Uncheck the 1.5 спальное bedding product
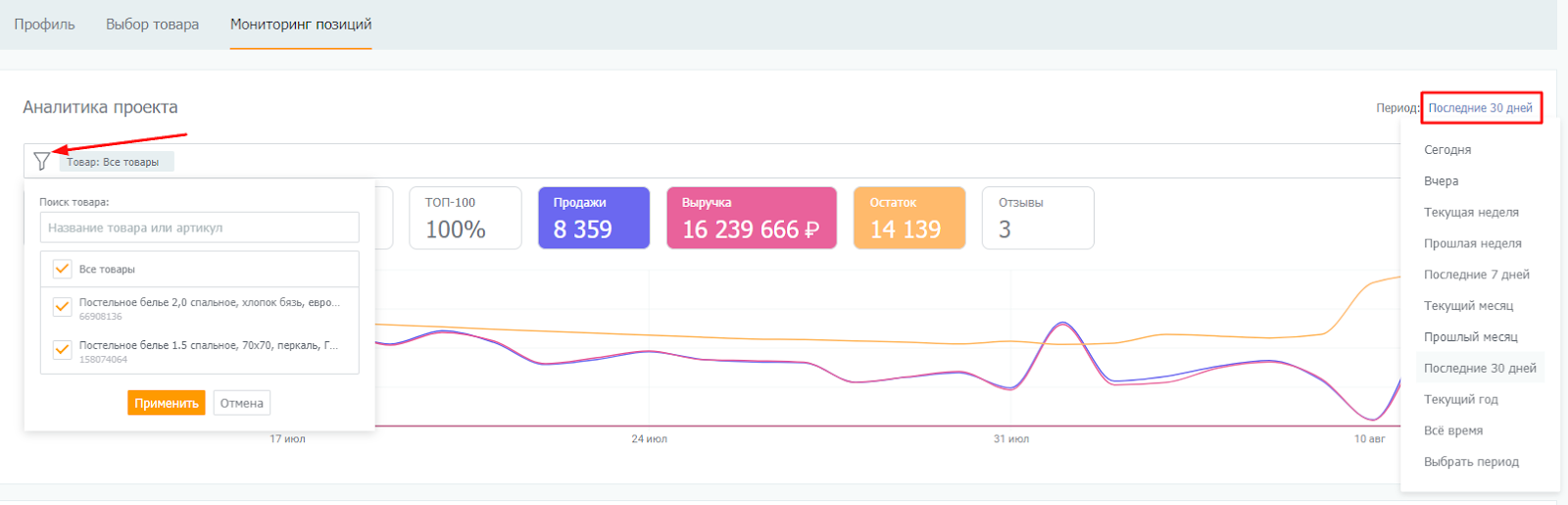 click(63, 350)
